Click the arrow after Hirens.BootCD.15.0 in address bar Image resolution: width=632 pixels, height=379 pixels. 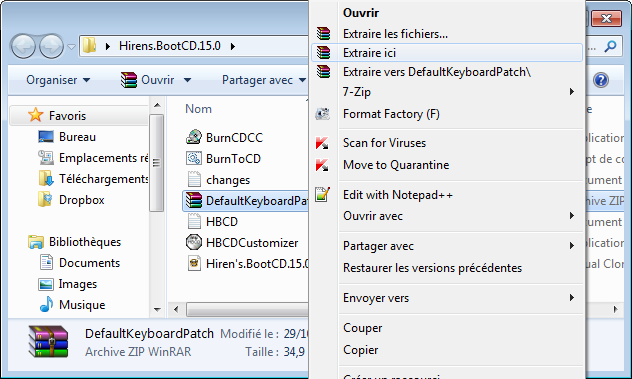233,46
